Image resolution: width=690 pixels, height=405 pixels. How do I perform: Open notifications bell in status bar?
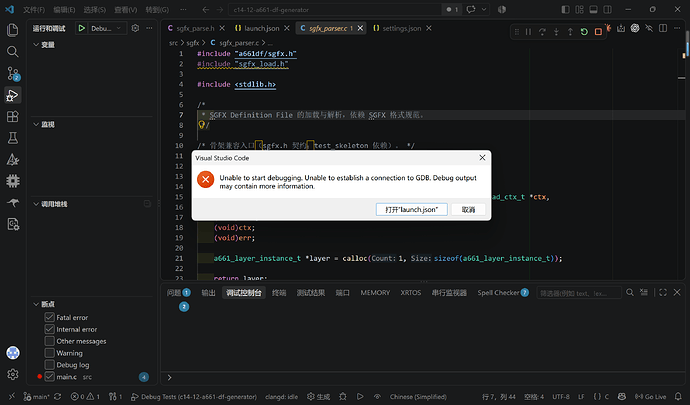[678, 397]
